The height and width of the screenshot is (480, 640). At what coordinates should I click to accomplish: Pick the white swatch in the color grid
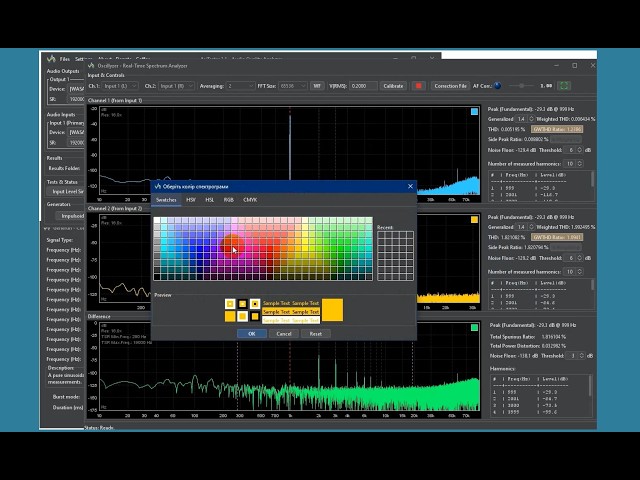pyautogui.click(x=157, y=220)
